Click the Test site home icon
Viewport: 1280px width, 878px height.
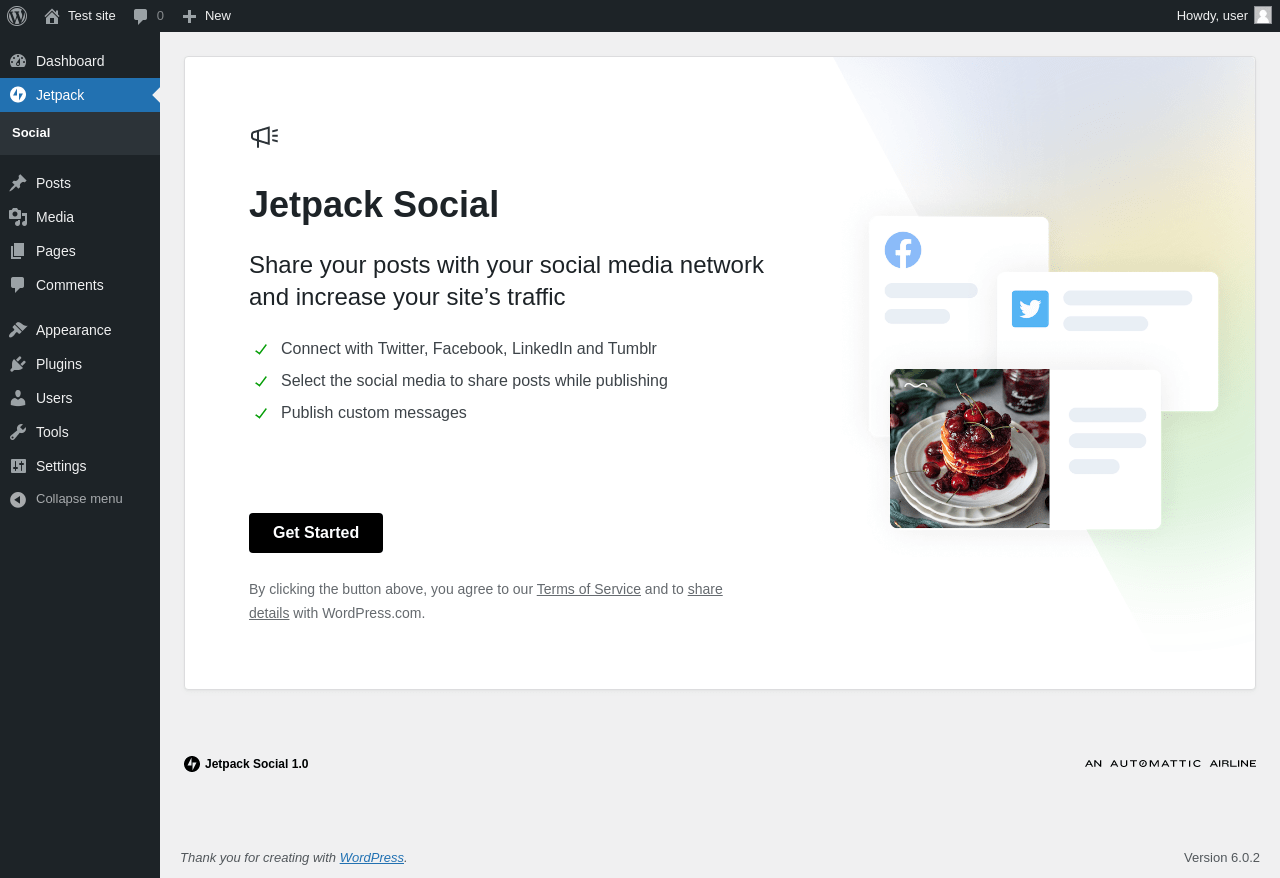pyautogui.click(x=52, y=16)
